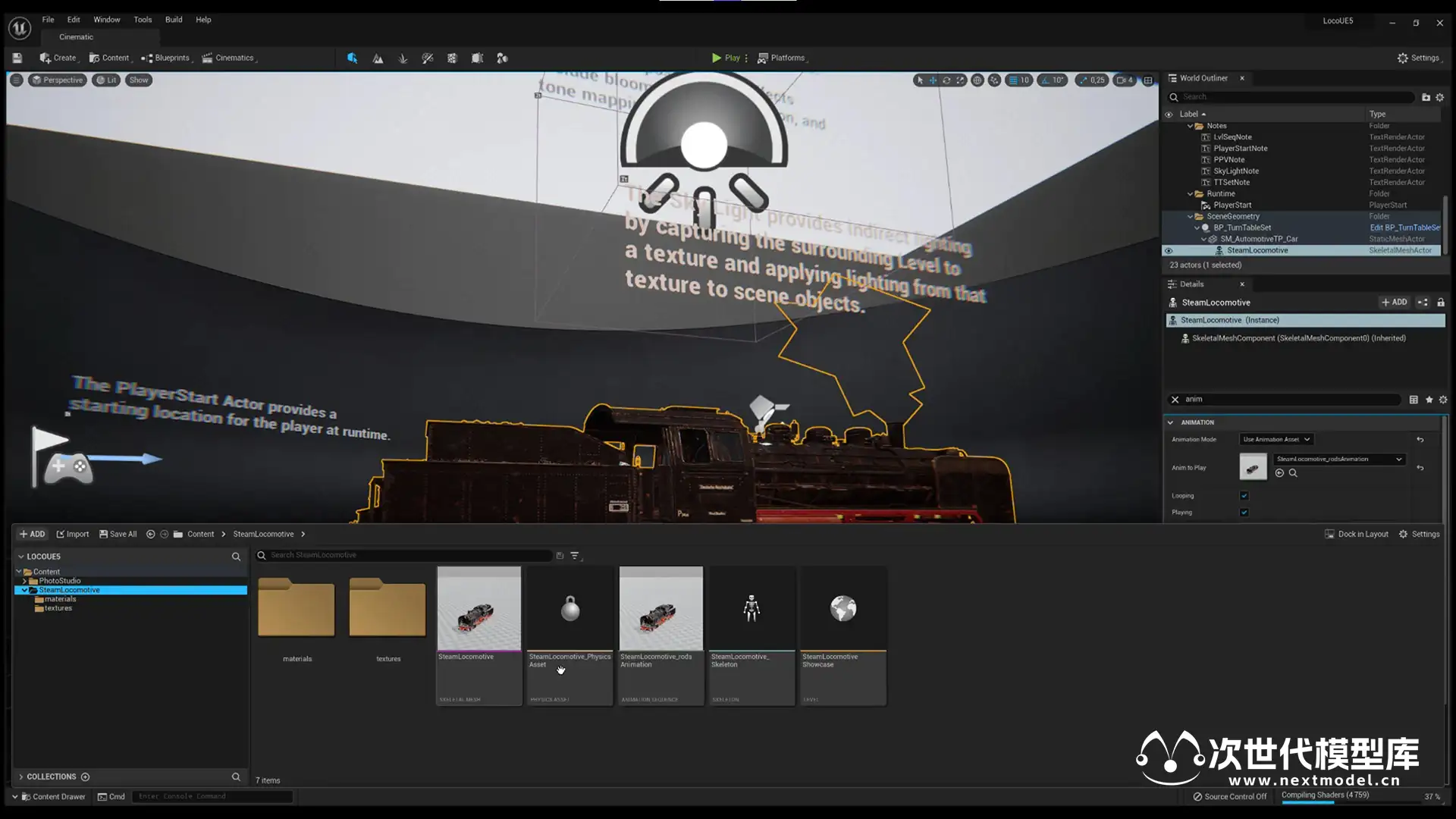This screenshot has height=819, width=1456.
Task: Toggle the Playing checkbox
Action: [x=1244, y=513]
